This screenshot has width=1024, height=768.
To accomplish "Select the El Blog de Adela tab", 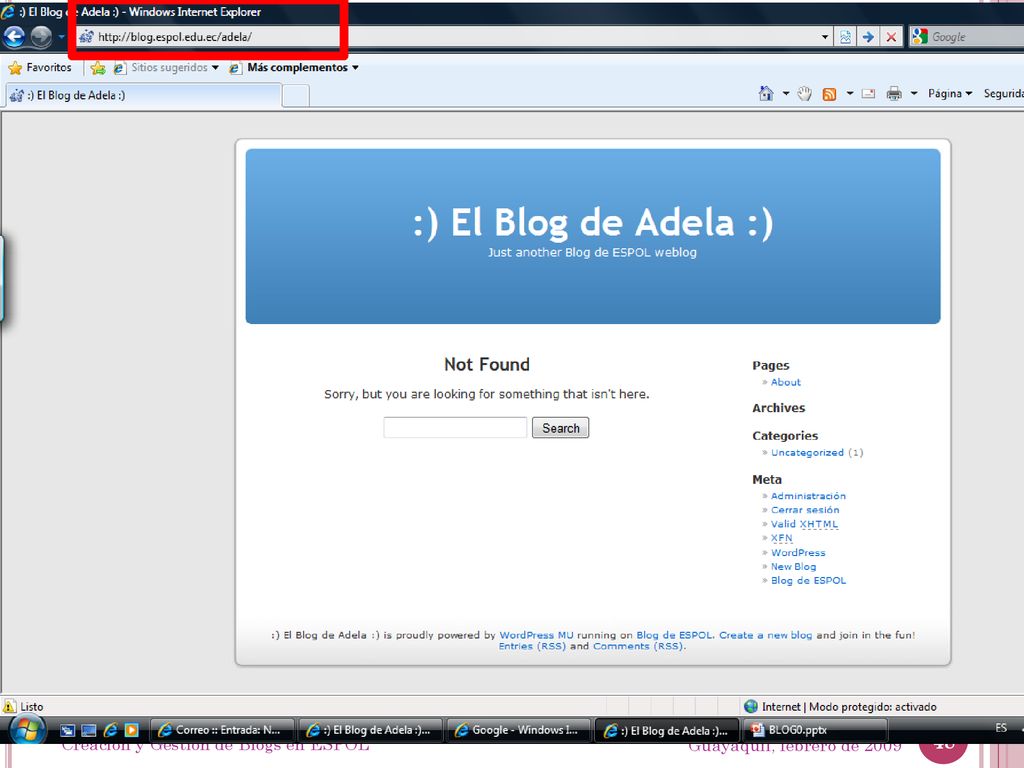I will (x=144, y=95).
